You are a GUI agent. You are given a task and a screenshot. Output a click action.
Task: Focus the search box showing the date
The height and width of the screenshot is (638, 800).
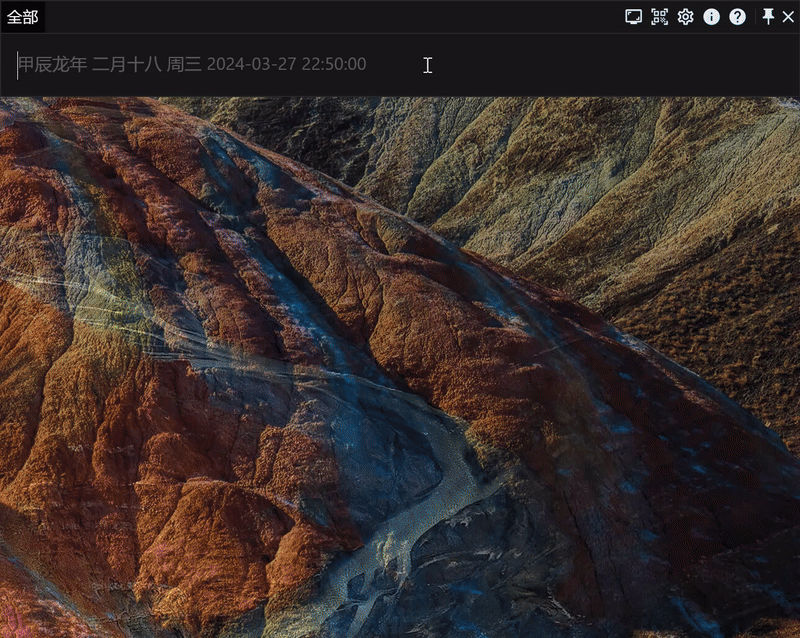[400, 65]
